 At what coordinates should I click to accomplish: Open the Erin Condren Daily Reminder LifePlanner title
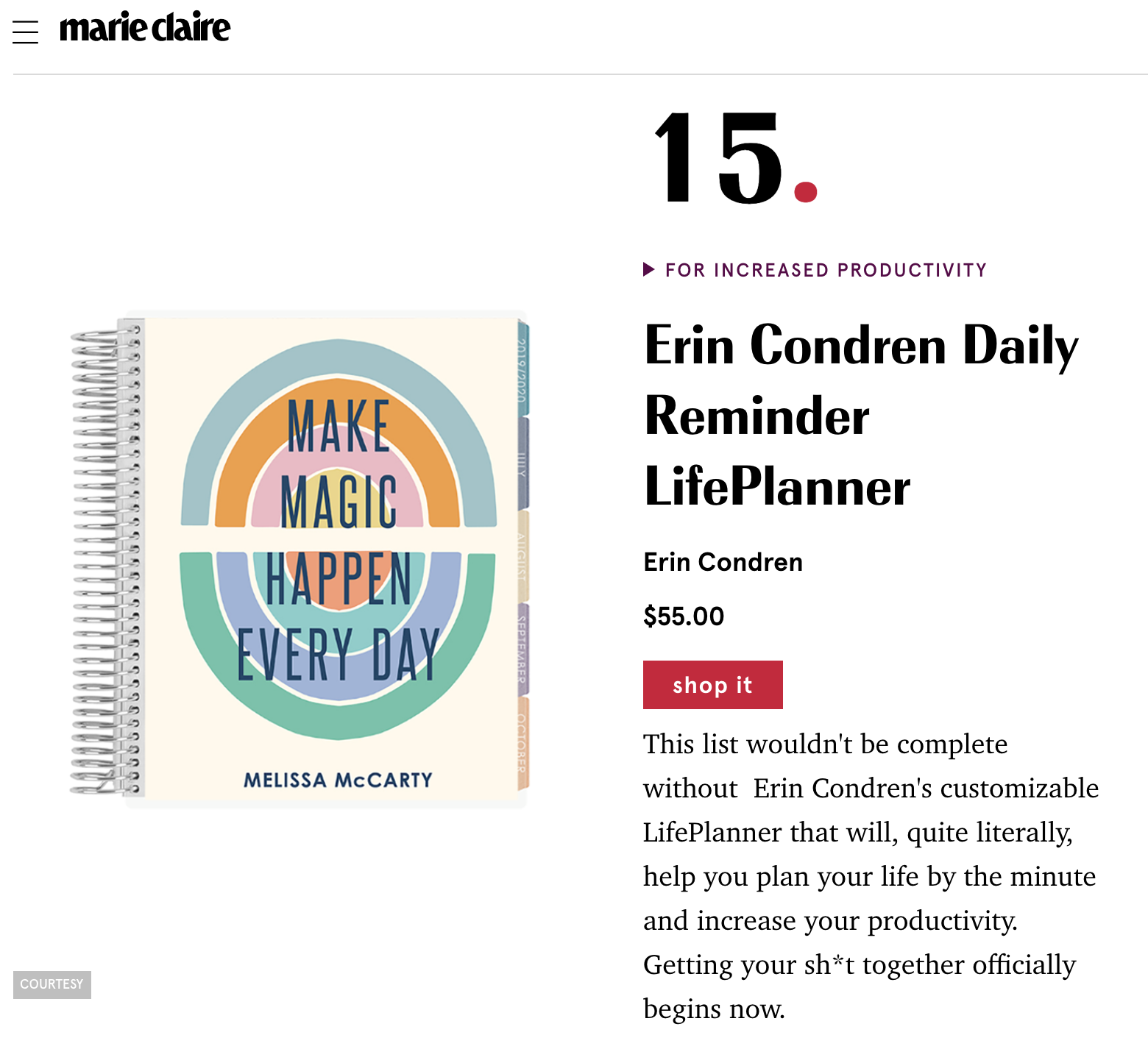click(861, 416)
